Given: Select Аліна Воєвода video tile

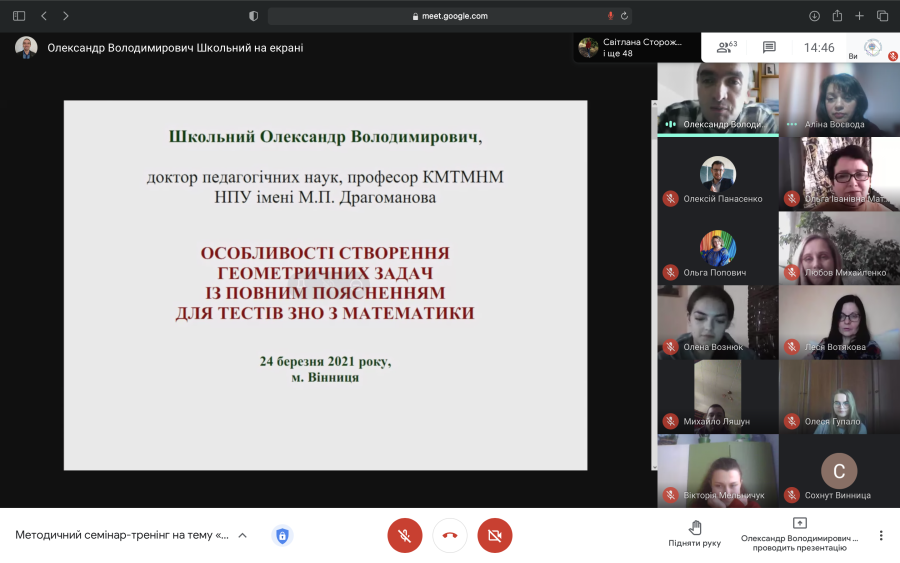Looking at the screenshot, I should 839,99.
